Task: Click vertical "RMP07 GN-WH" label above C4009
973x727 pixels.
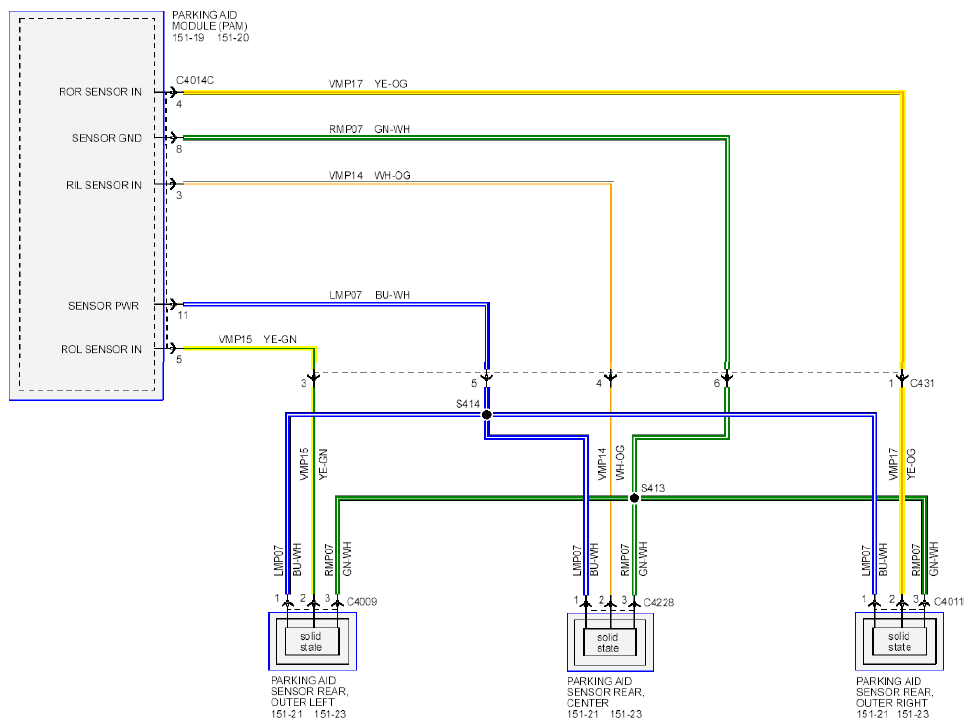Action: [x=338, y=558]
